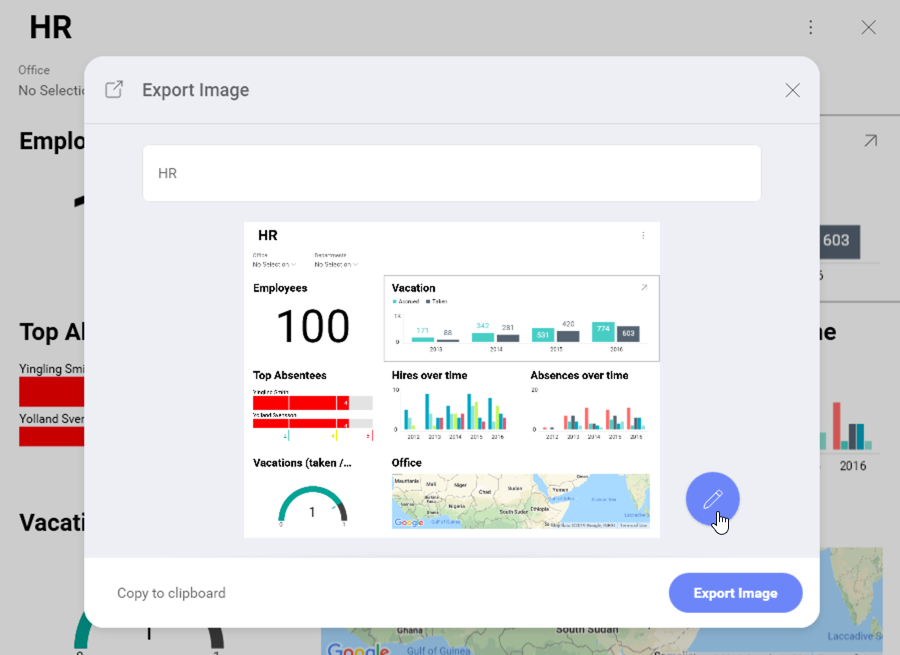
Task: Open the three-dot dashboard overflow menu
Action: (811, 28)
